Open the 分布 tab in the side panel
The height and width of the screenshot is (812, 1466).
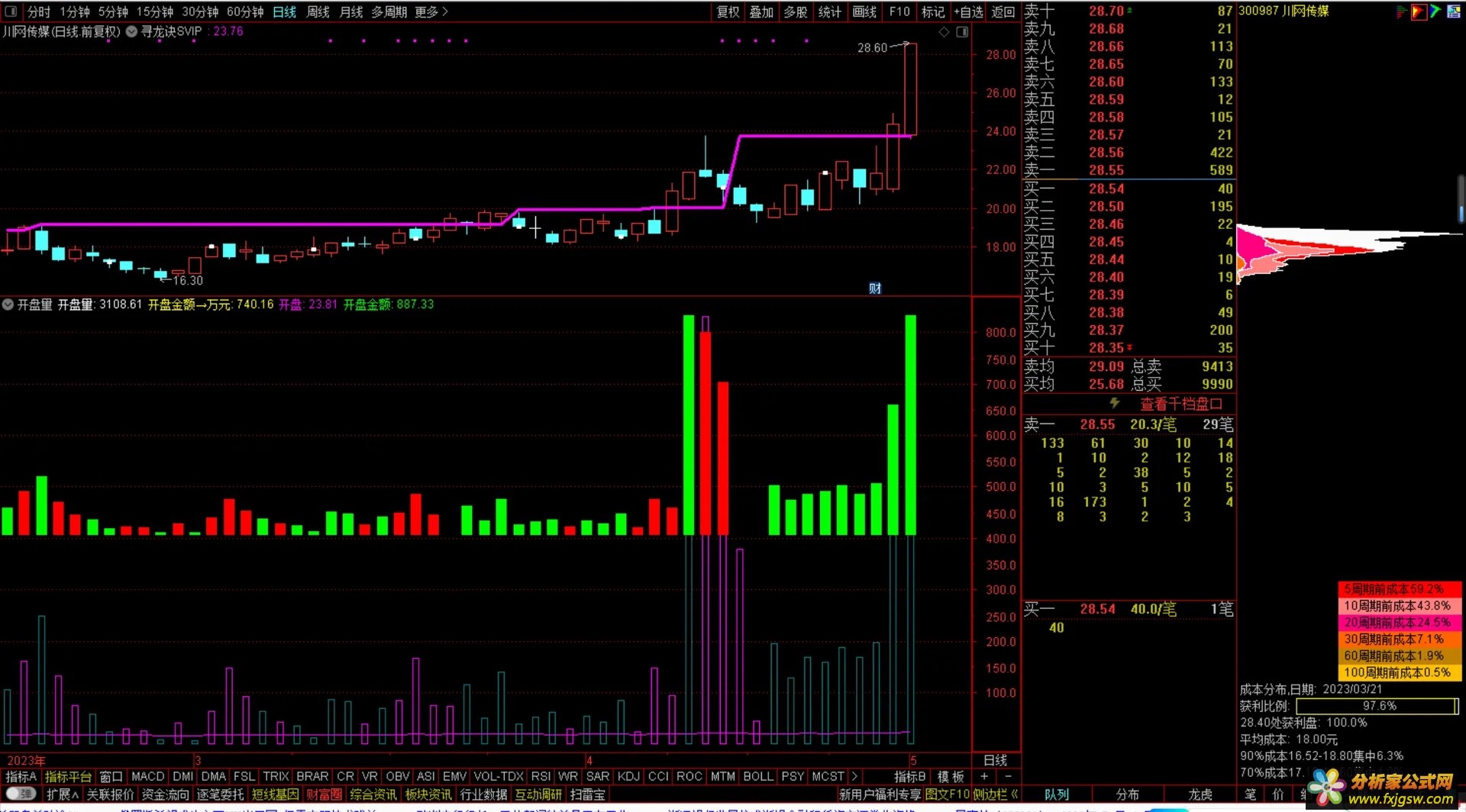(1127, 794)
